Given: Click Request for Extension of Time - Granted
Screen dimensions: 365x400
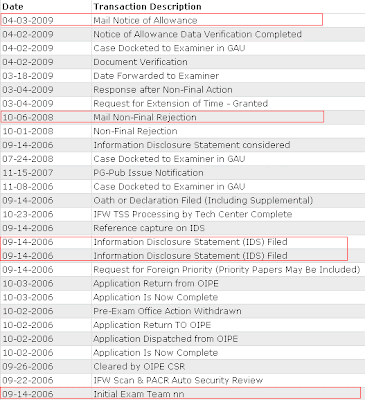Looking at the screenshot, I should click(181, 104).
